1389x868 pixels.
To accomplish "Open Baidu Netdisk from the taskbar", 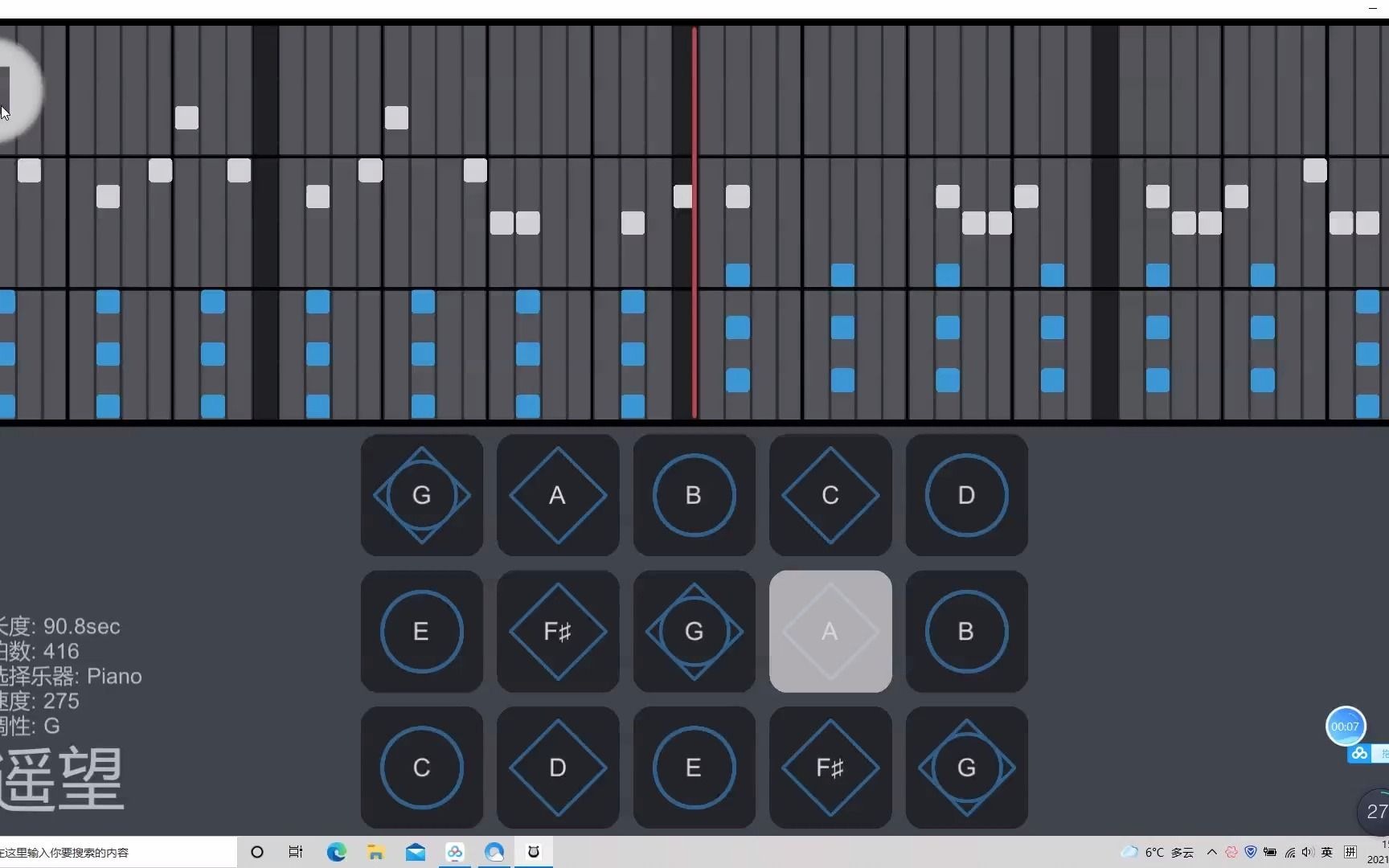I will [x=455, y=852].
